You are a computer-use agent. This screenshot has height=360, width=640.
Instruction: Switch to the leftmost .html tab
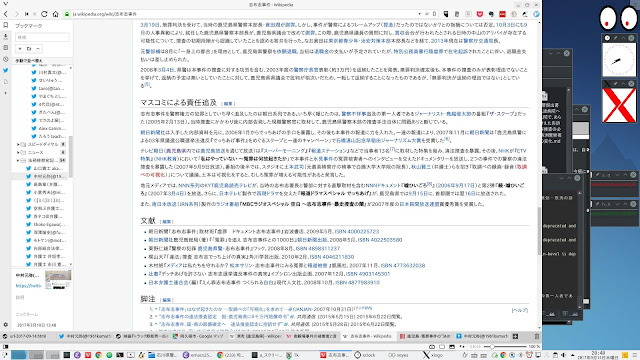coord(27,336)
